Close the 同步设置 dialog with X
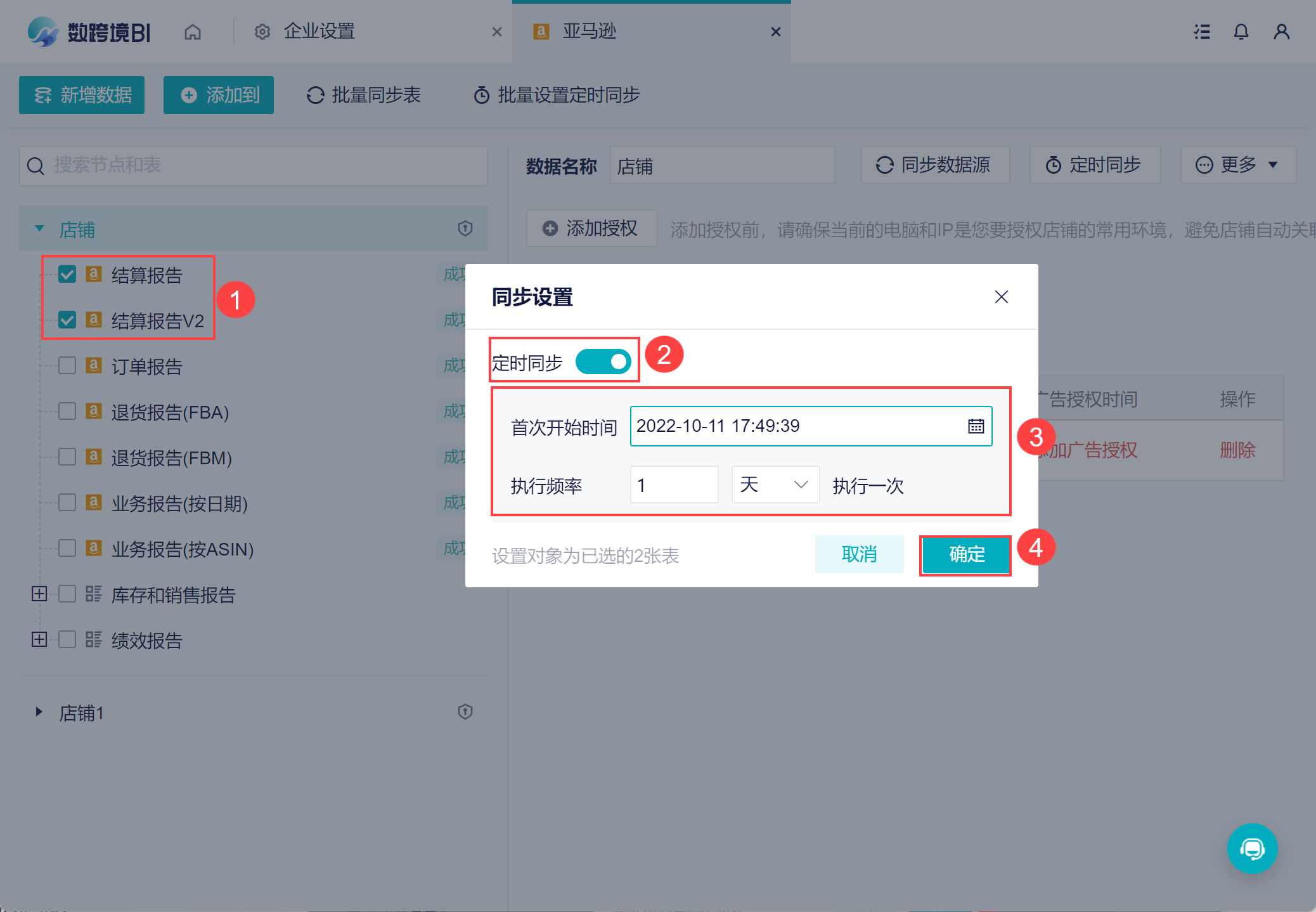The width and height of the screenshot is (1316, 912). click(x=1001, y=297)
